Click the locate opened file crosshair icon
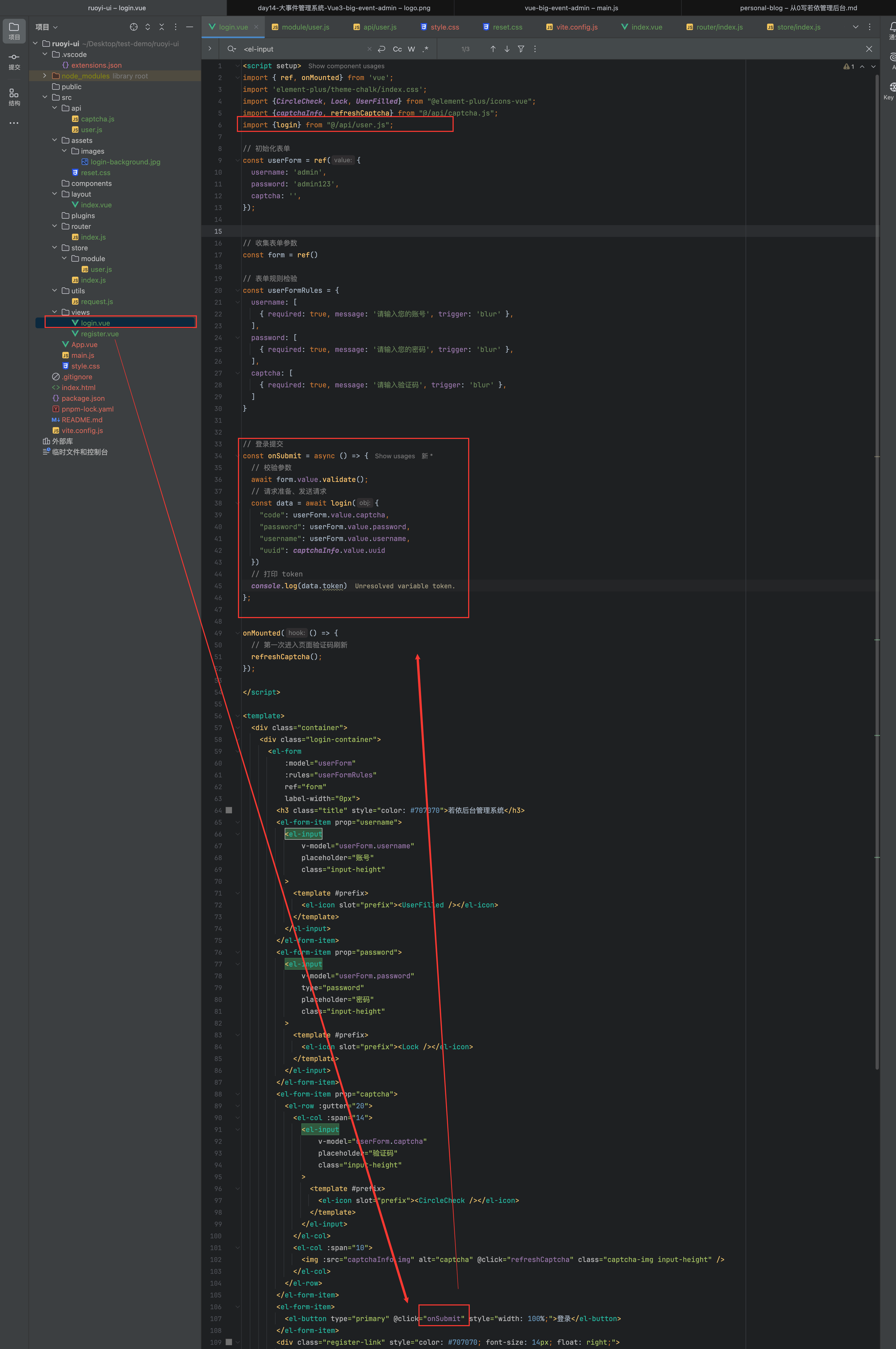Image resolution: width=896 pixels, height=1349 pixels. 134,27
